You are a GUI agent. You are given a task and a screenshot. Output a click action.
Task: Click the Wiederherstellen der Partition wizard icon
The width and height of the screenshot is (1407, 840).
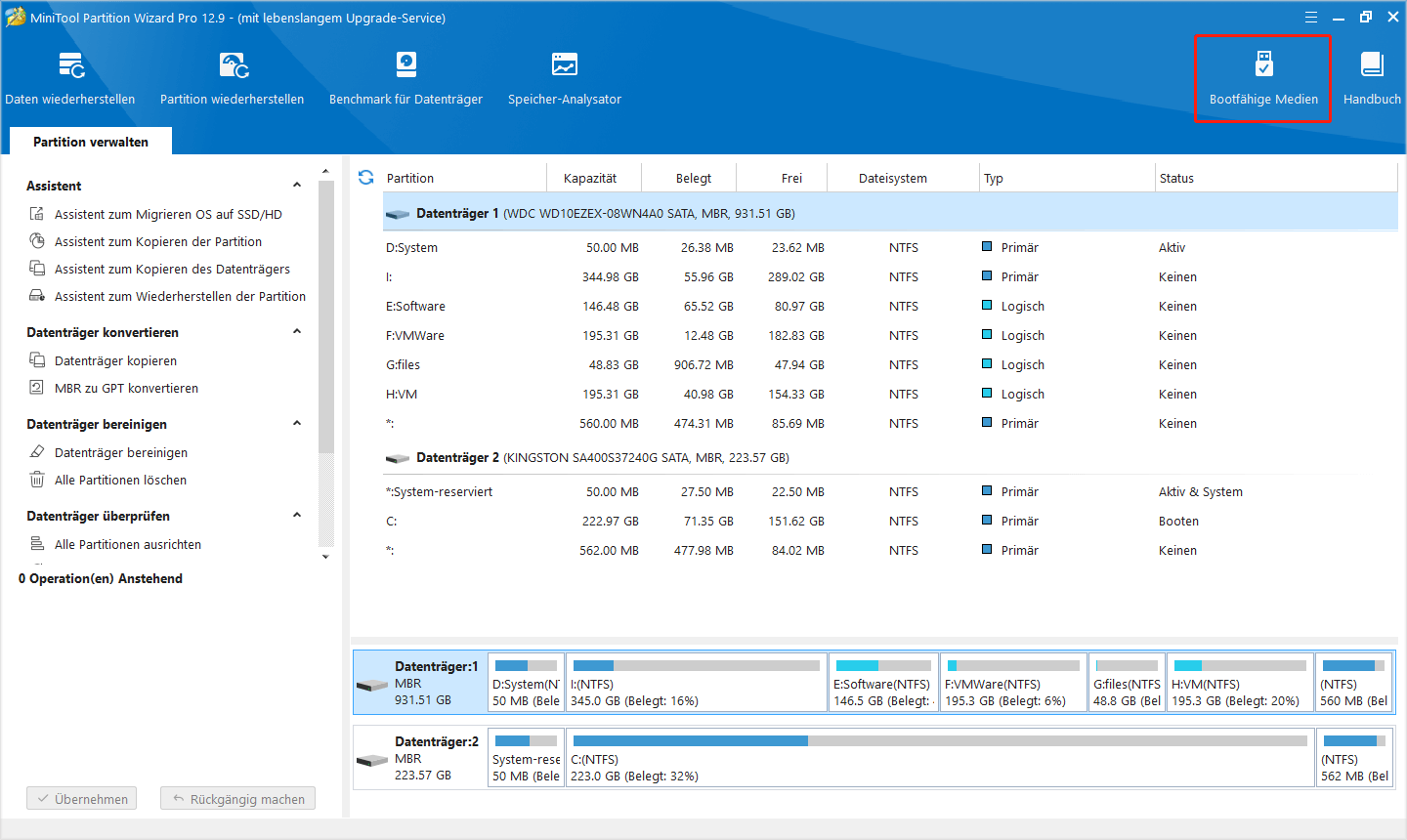click(x=37, y=296)
